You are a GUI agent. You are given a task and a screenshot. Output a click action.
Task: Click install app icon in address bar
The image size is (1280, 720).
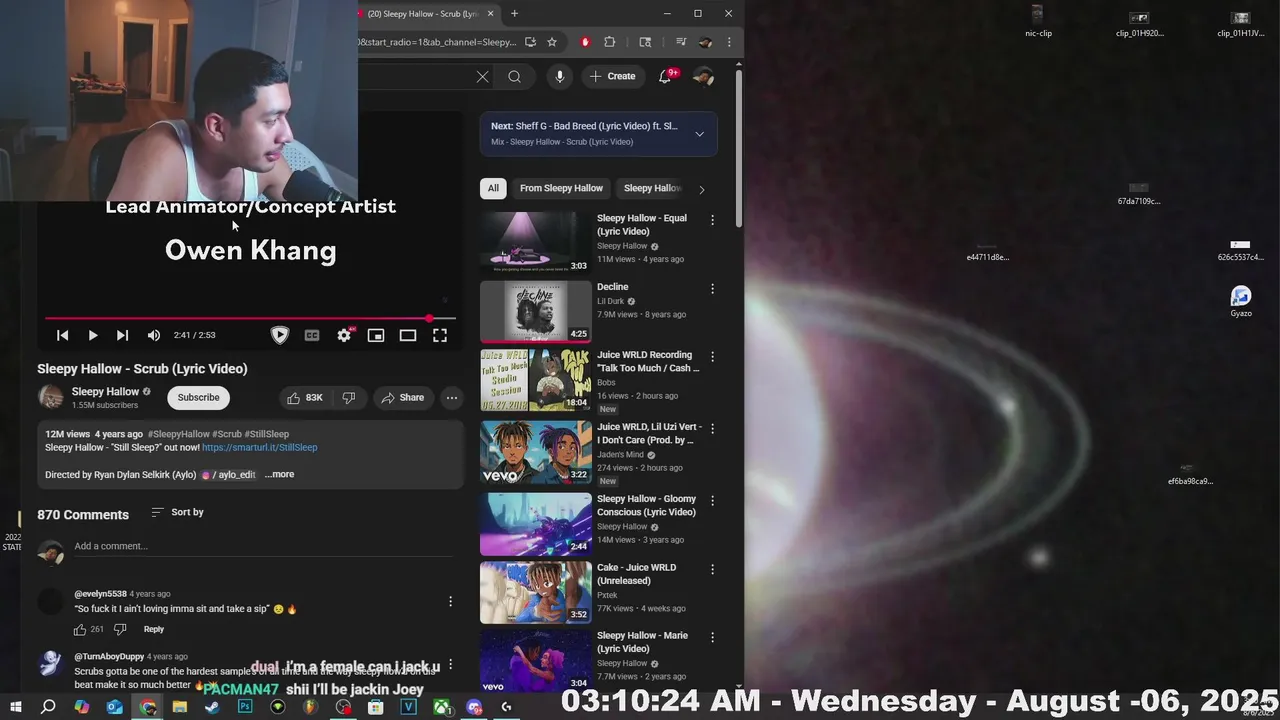point(530,42)
